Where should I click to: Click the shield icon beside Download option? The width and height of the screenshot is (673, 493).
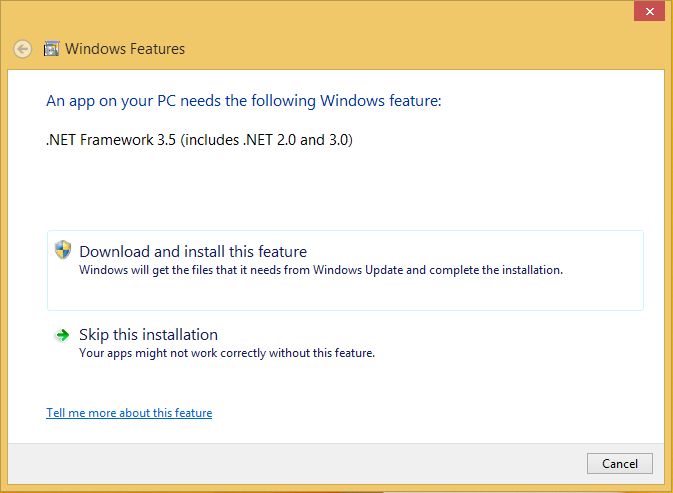coord(63,251)
